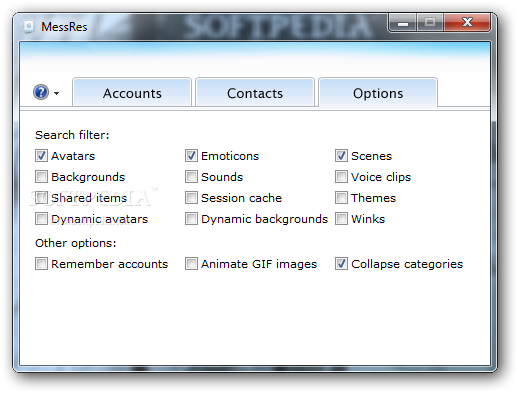Check the Shared items checkbox
This screenshot has height=393, width=518.
pos(41,198)
